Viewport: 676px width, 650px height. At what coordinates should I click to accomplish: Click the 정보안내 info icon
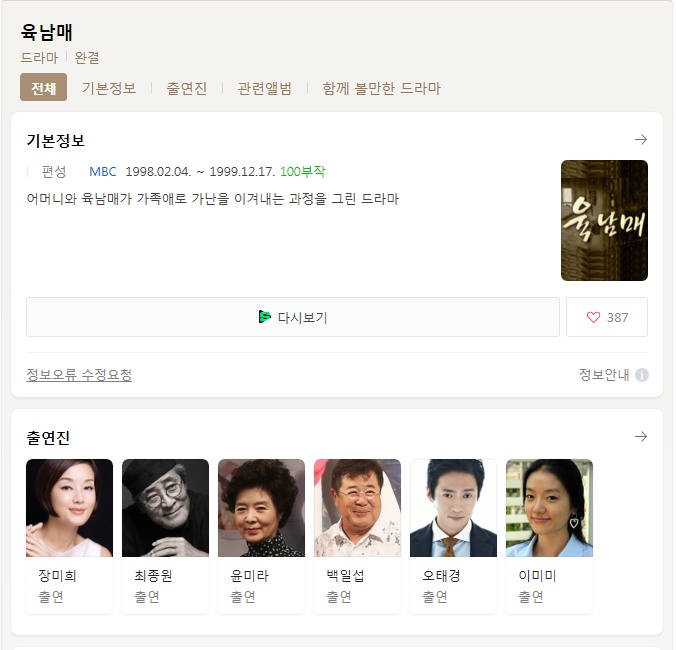pyautogui.click(x=642, y=375)
